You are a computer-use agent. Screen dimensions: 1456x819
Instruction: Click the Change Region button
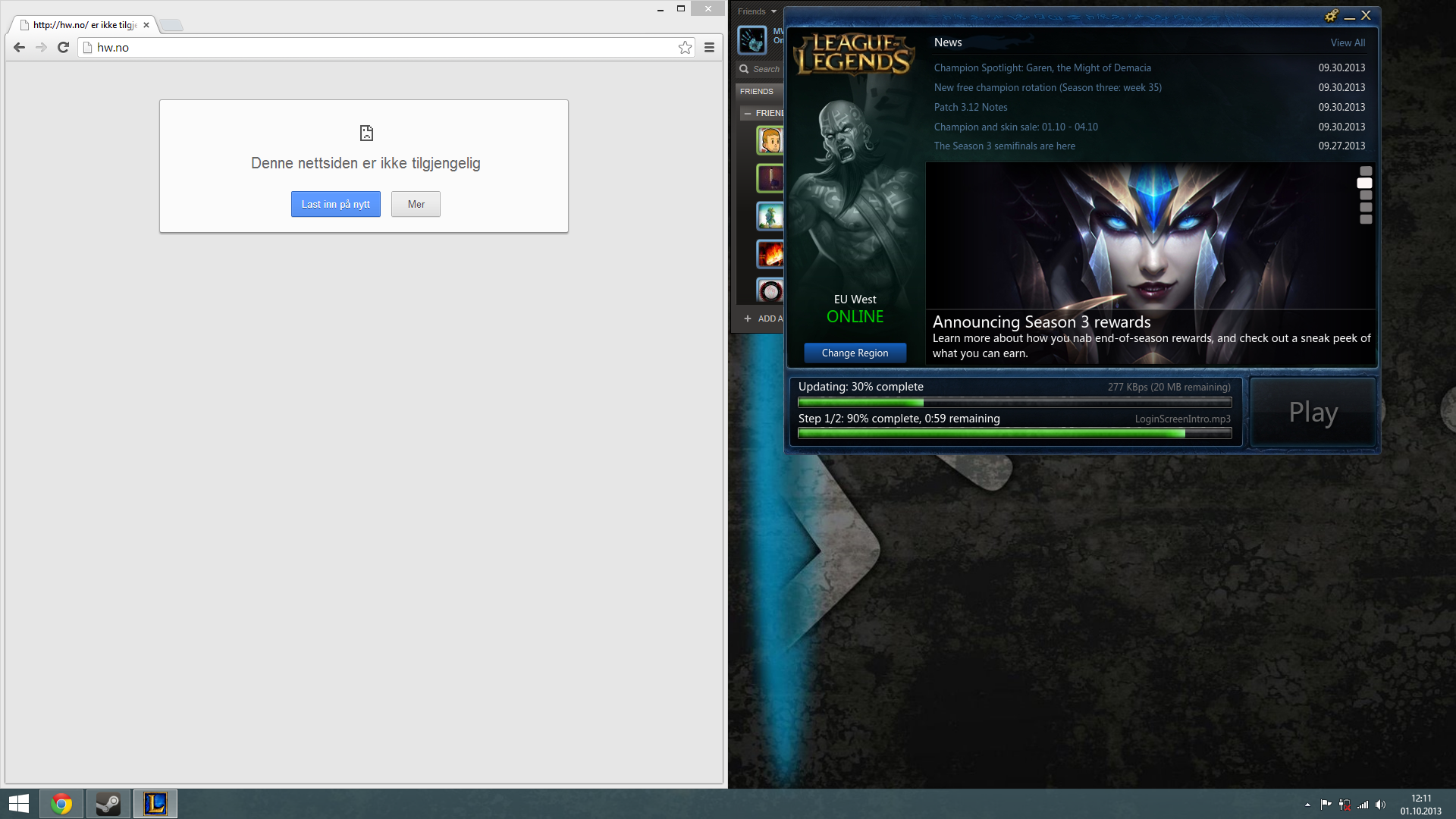(855, 353)
